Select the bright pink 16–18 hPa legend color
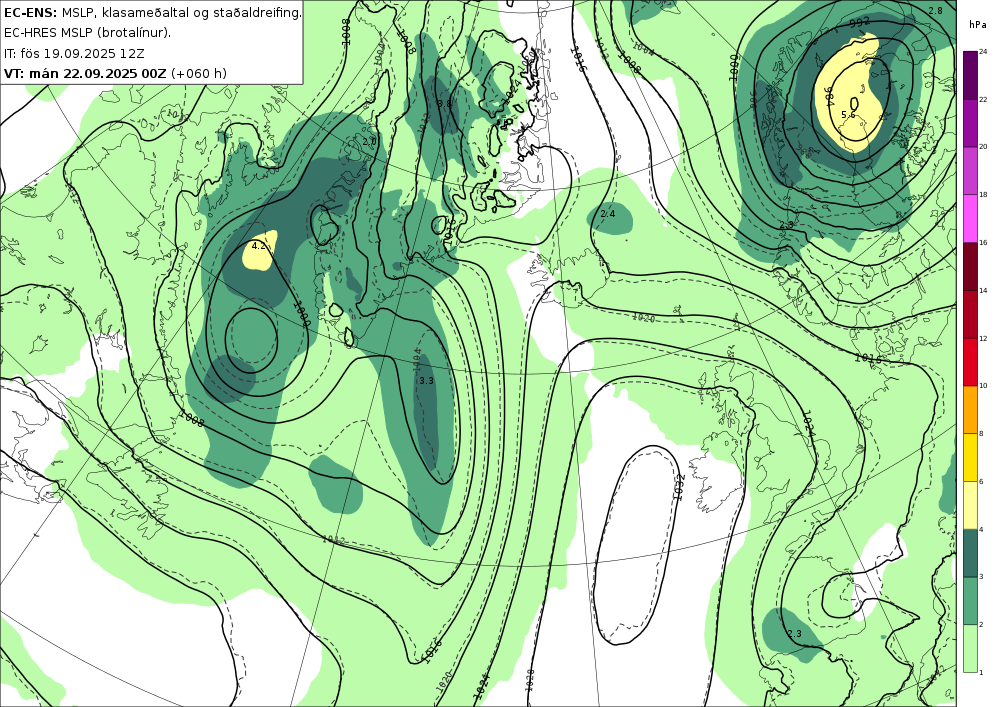 970,218
